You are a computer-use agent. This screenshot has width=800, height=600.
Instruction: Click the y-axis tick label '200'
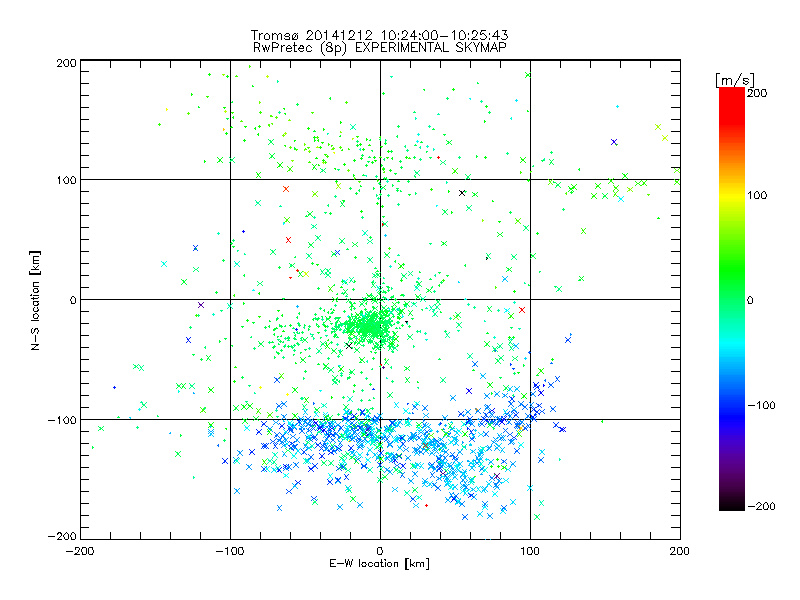coord(66,63)
